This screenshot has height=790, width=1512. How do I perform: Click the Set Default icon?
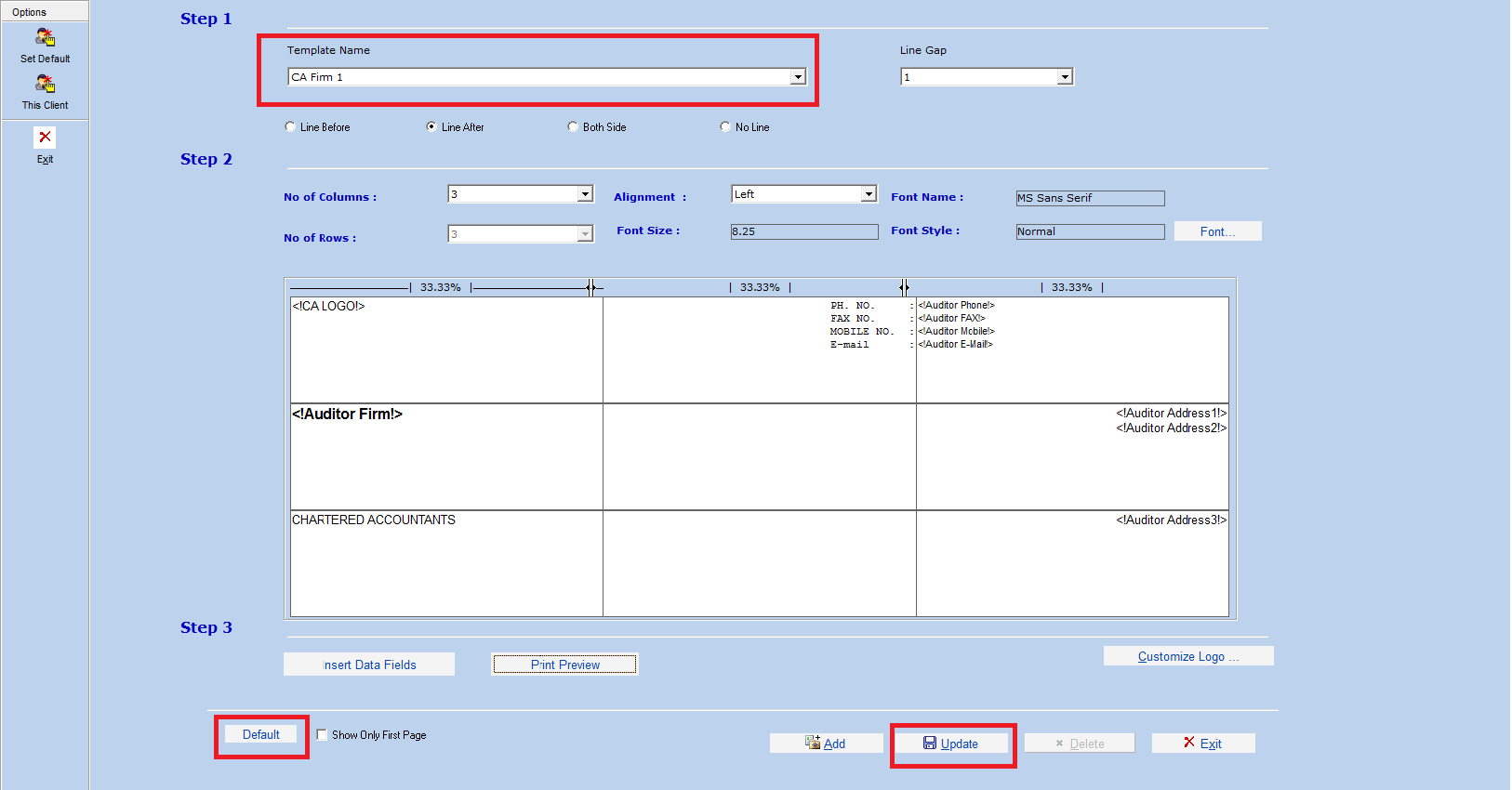45,37
